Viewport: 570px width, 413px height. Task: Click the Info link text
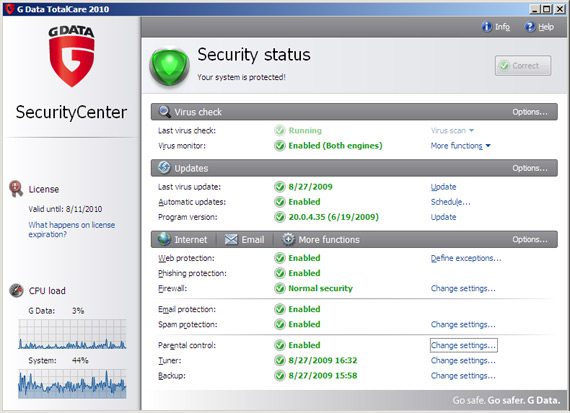(502, 27)
